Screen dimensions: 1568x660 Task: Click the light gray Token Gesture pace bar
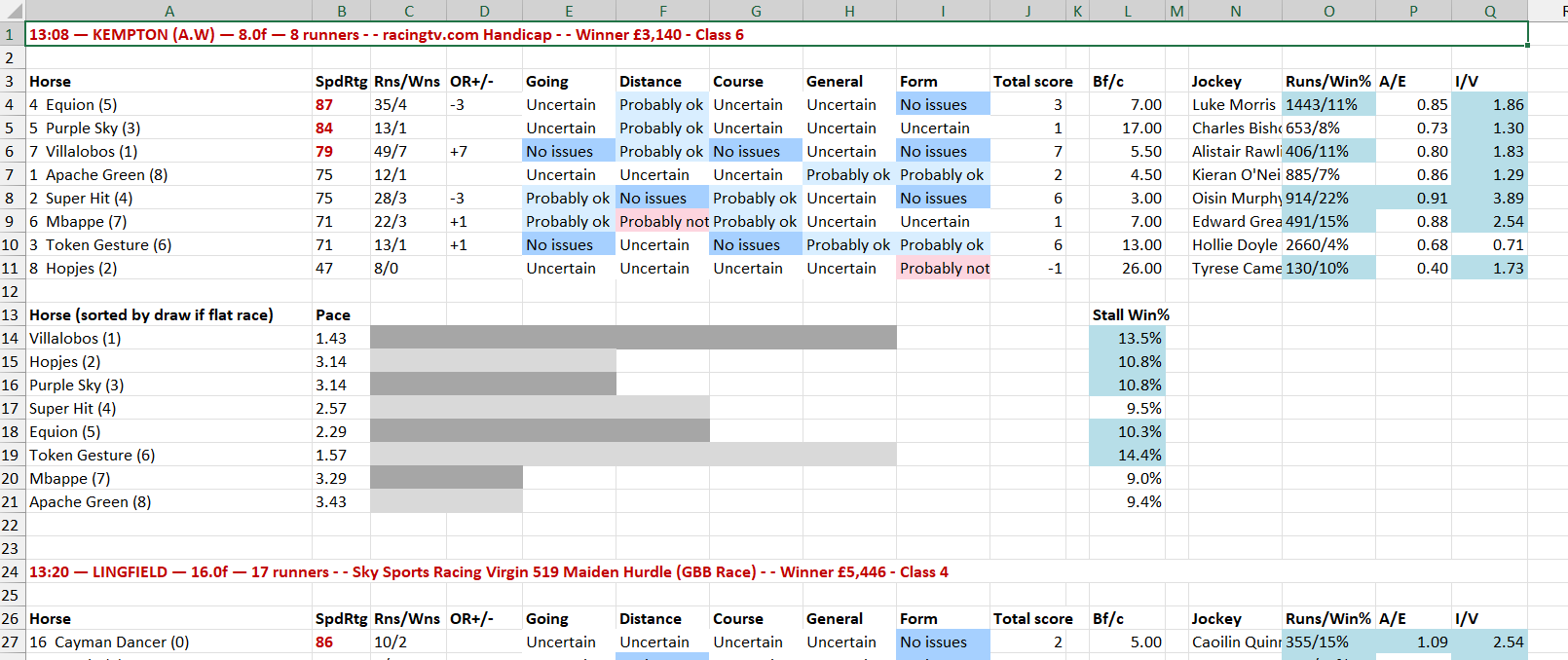pos(633,456)
